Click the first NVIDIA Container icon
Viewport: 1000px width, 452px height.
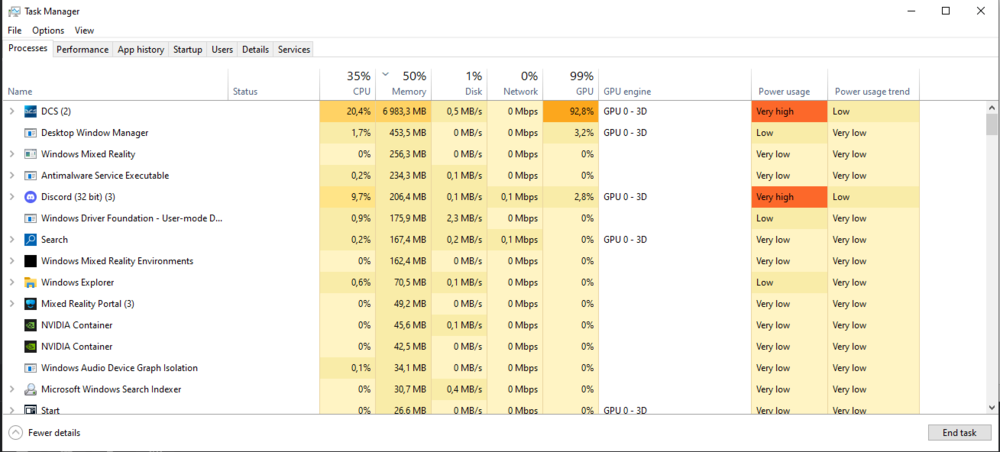(30, 325)
